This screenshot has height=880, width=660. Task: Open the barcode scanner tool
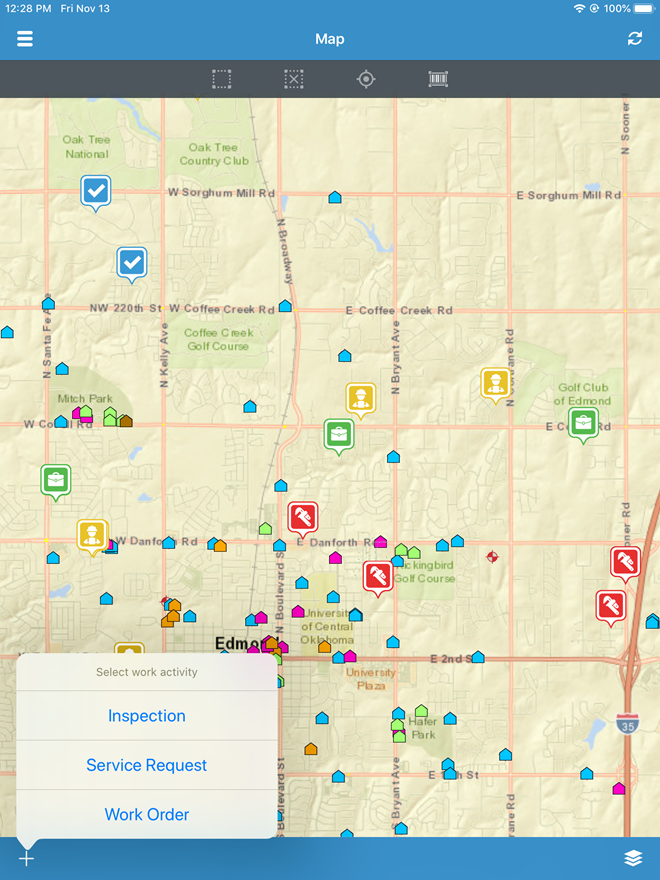[438, 79]
